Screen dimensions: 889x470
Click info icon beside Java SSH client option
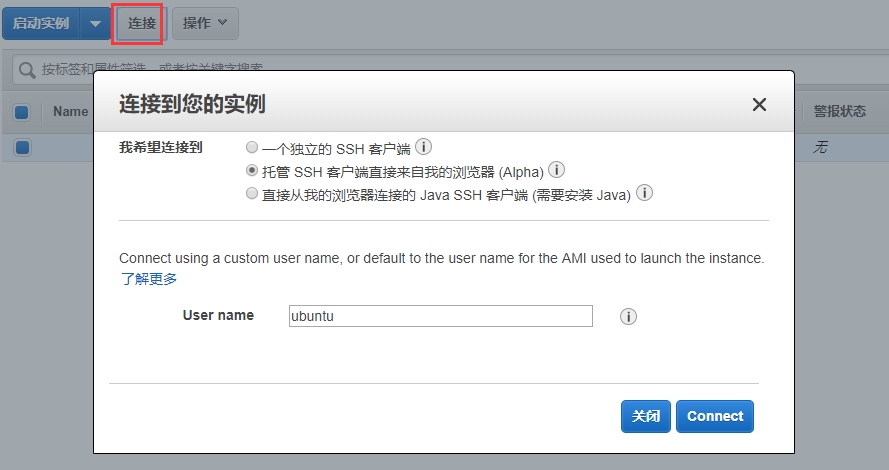645,193
